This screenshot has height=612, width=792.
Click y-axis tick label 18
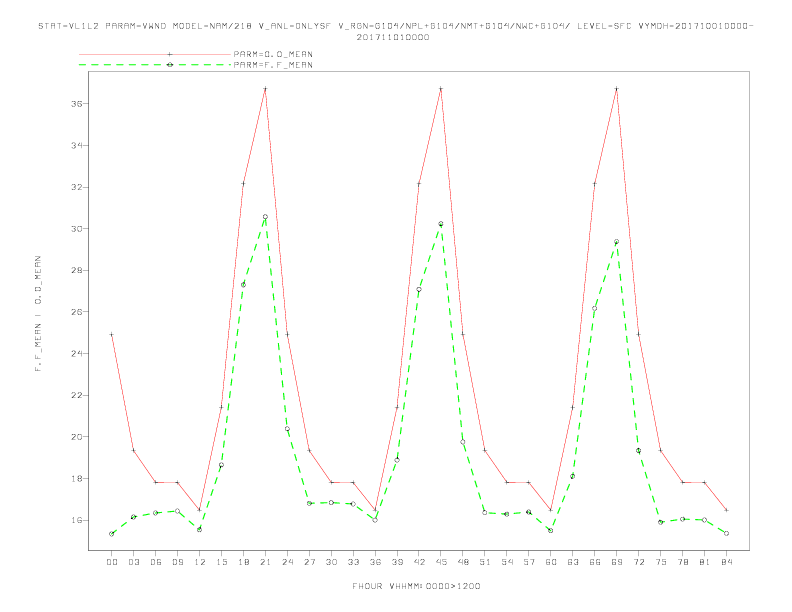pyautogui.click(x=77, y=478)
